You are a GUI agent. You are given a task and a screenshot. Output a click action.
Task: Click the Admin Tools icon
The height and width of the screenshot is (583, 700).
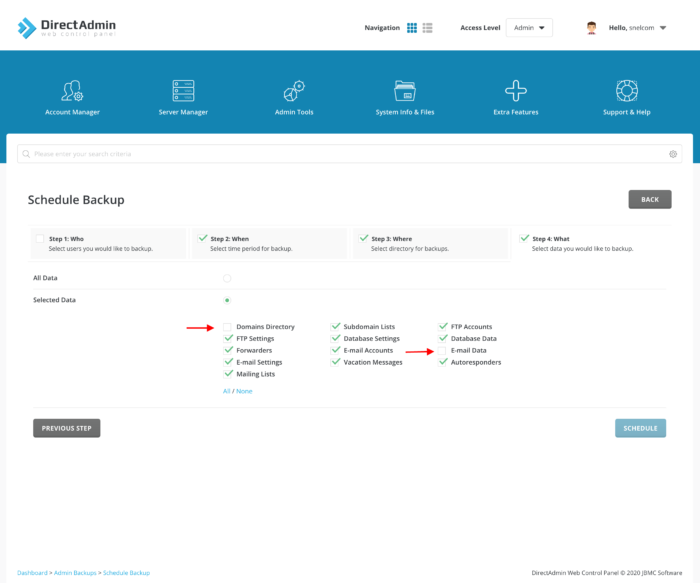(294, 91)
